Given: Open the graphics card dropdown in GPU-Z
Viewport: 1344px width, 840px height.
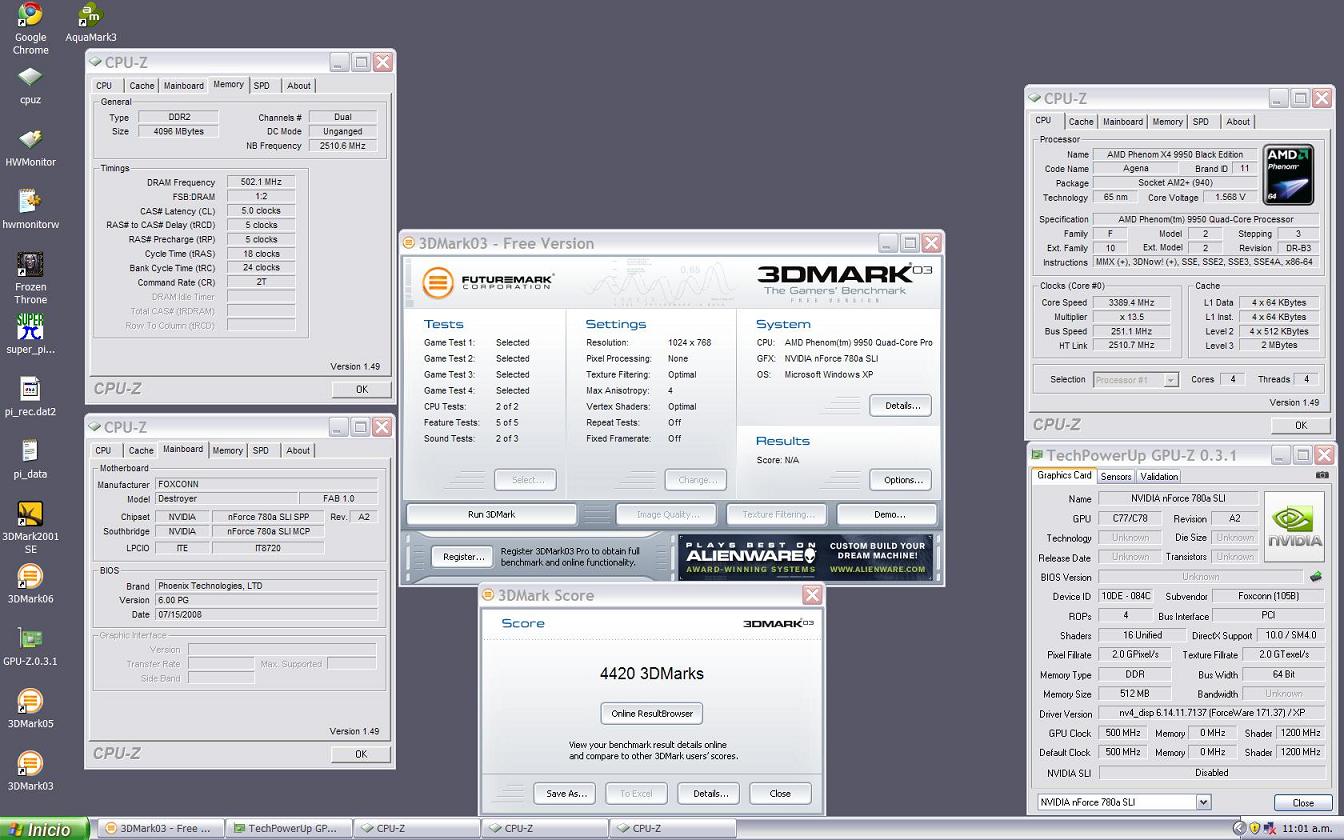Looking at the screenshot, I should coord(1203,802).
